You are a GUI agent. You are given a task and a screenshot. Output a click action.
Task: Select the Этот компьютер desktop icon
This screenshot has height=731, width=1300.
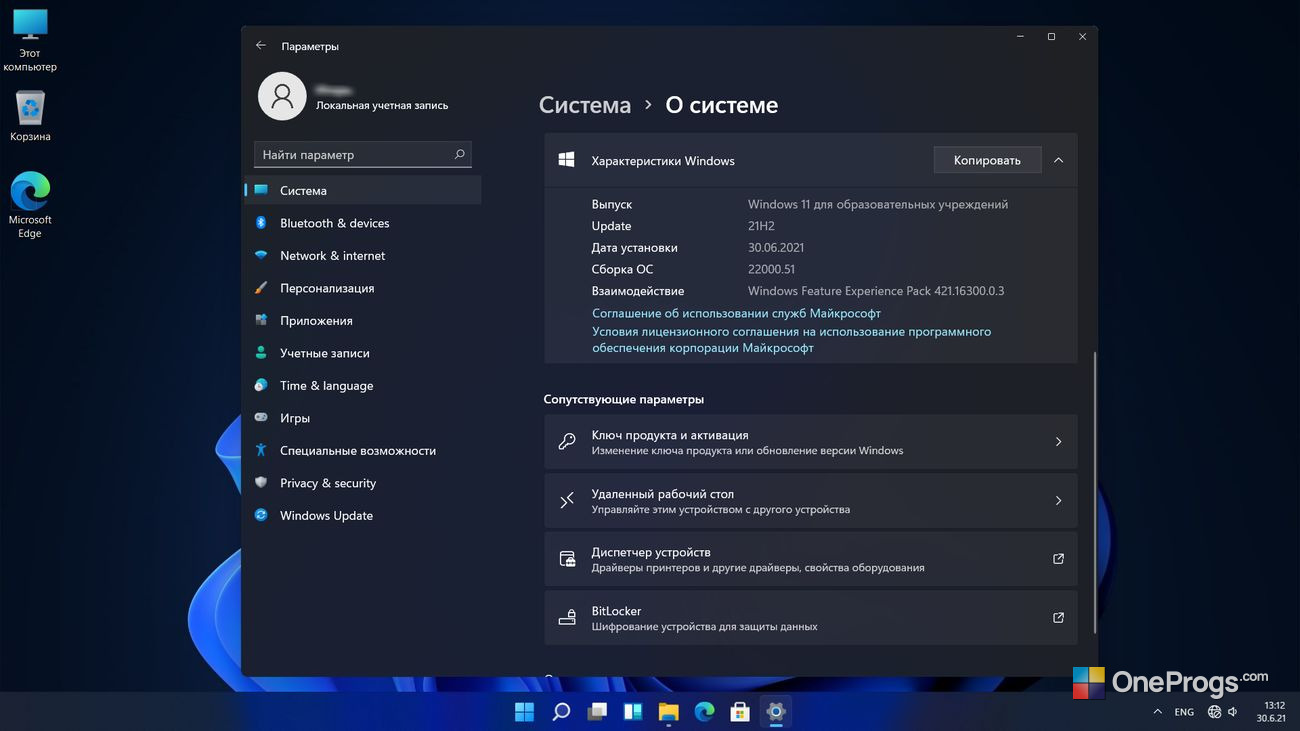(x=30, y=41)
